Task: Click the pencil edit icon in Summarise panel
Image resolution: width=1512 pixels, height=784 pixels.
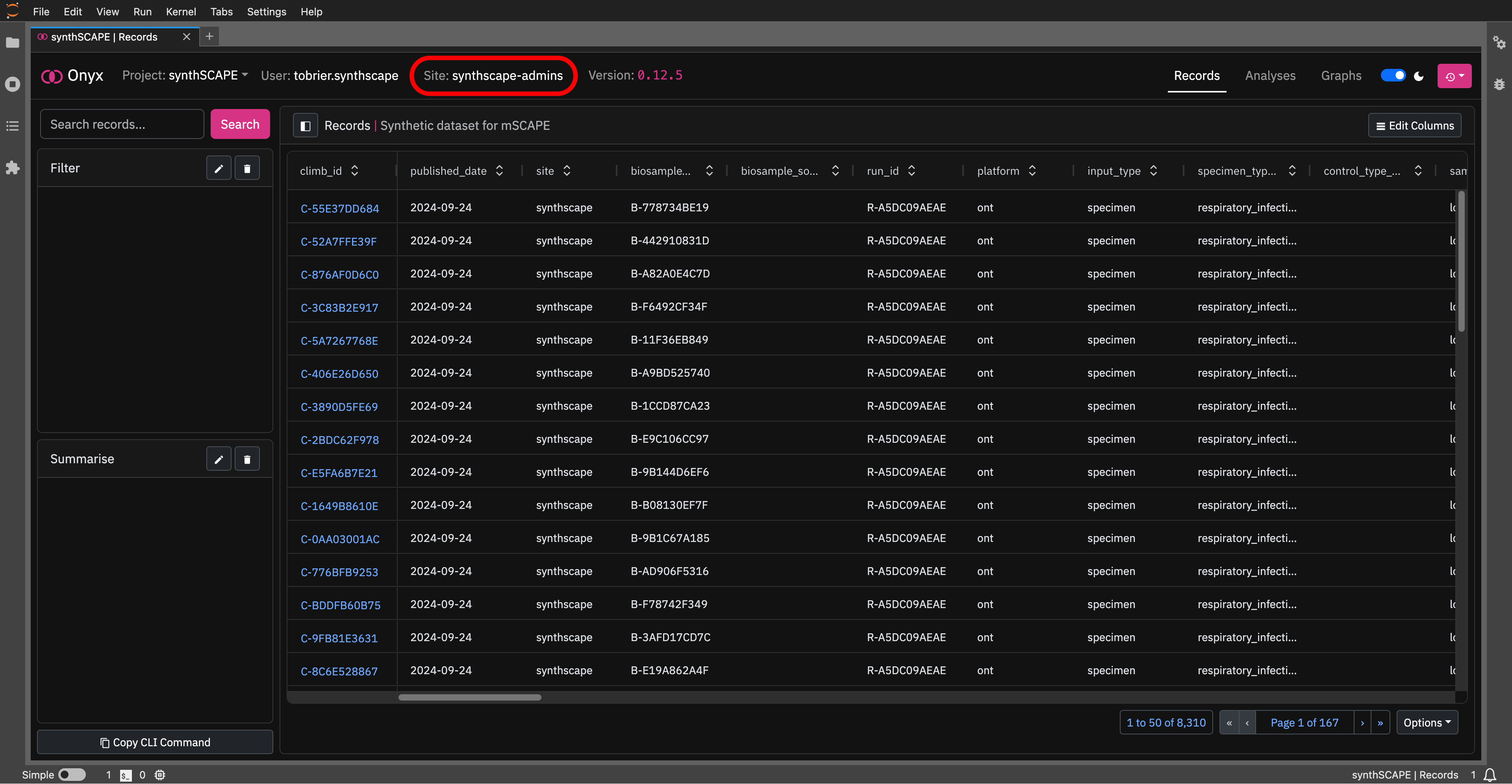Action: 219,459
